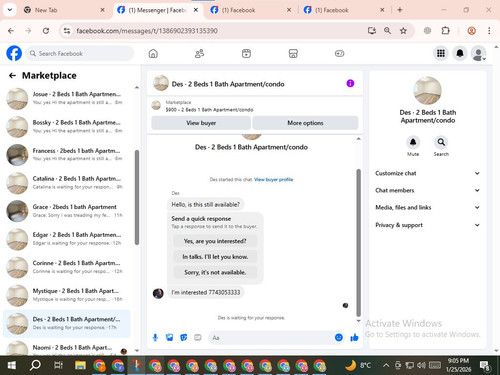Mute the conversation with the bell icon

point(413,142)
